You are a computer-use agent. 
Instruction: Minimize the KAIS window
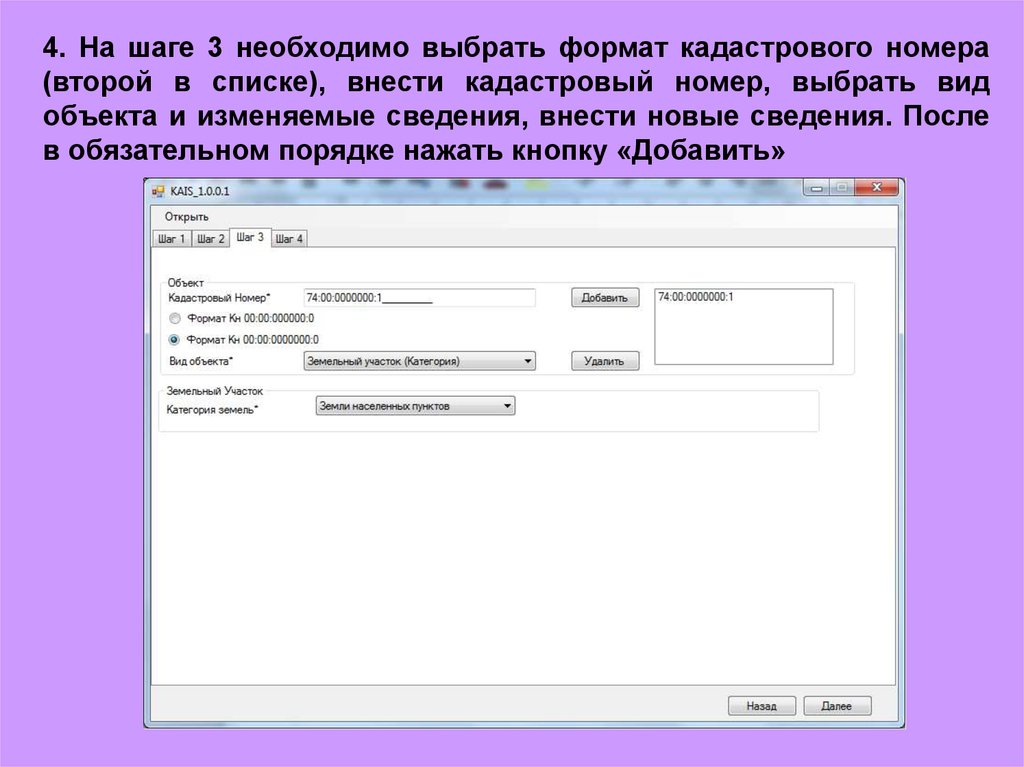pos(816,188)
